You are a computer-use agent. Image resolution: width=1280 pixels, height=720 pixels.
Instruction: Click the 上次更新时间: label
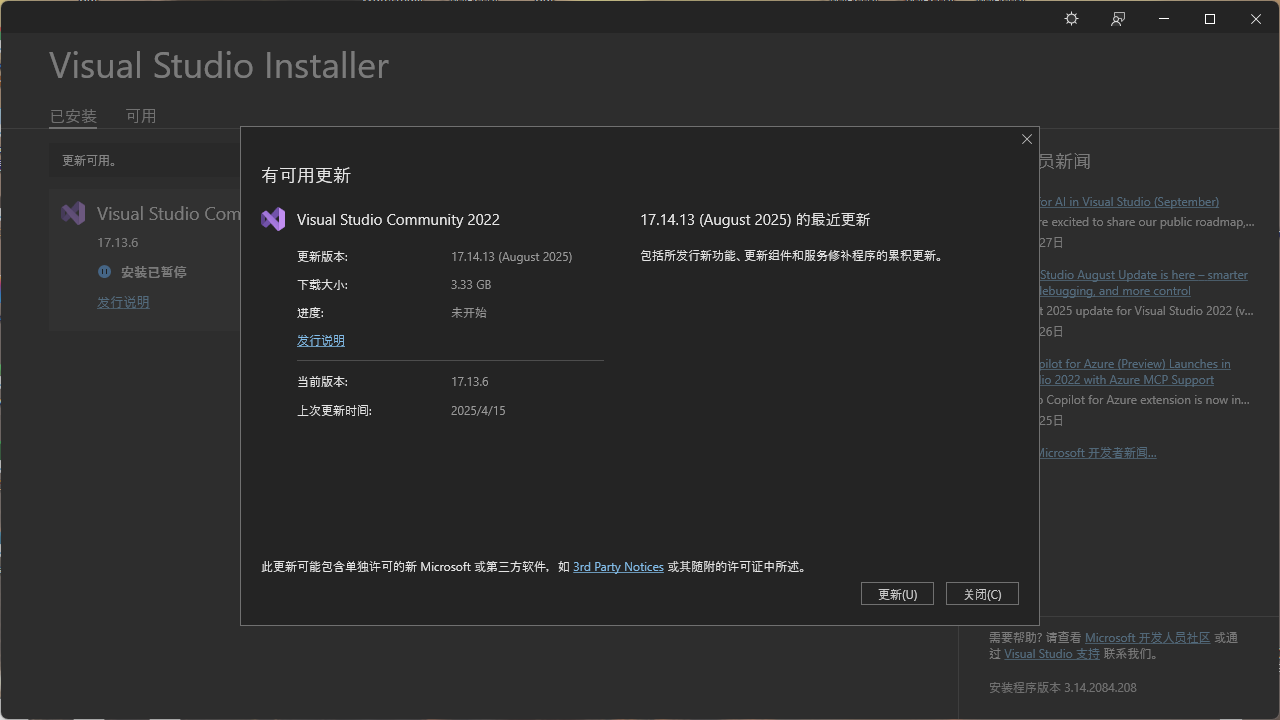pyautogui.click(x=334, y=411)
